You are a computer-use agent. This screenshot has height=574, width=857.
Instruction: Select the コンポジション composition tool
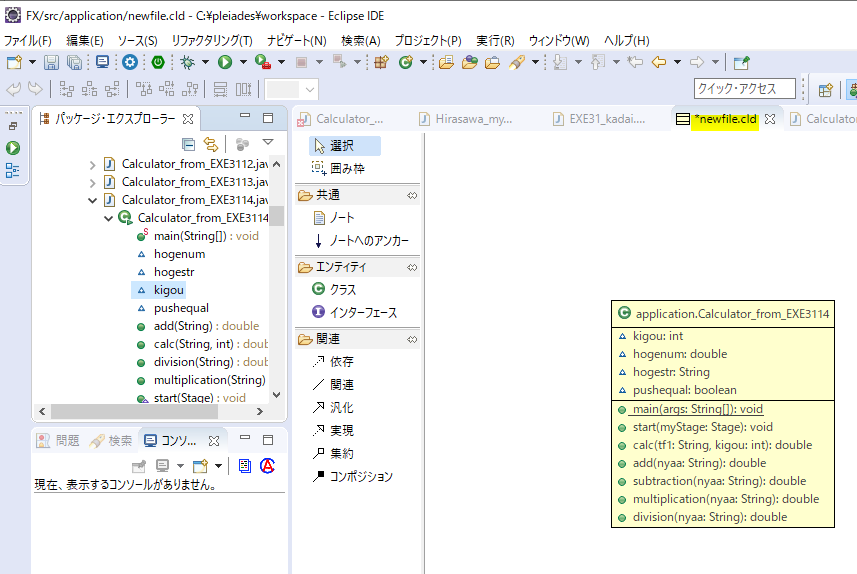click(x=353, y=476)
